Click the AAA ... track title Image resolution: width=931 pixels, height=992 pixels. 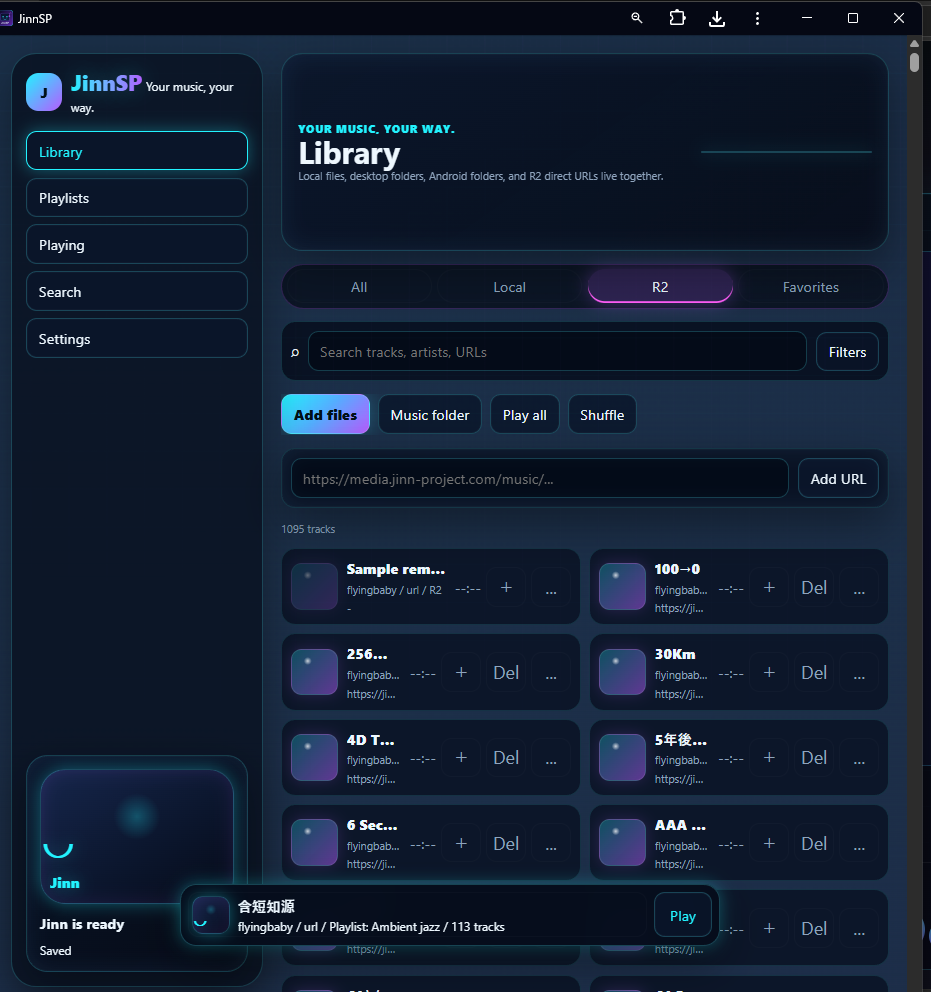(680, 825)
